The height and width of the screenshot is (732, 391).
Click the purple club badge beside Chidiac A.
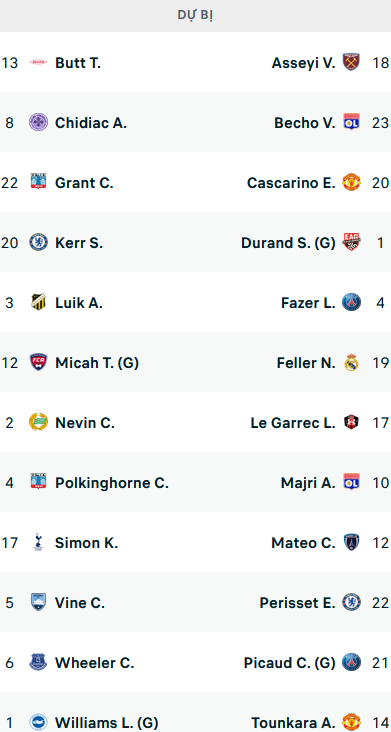[38, 122]
